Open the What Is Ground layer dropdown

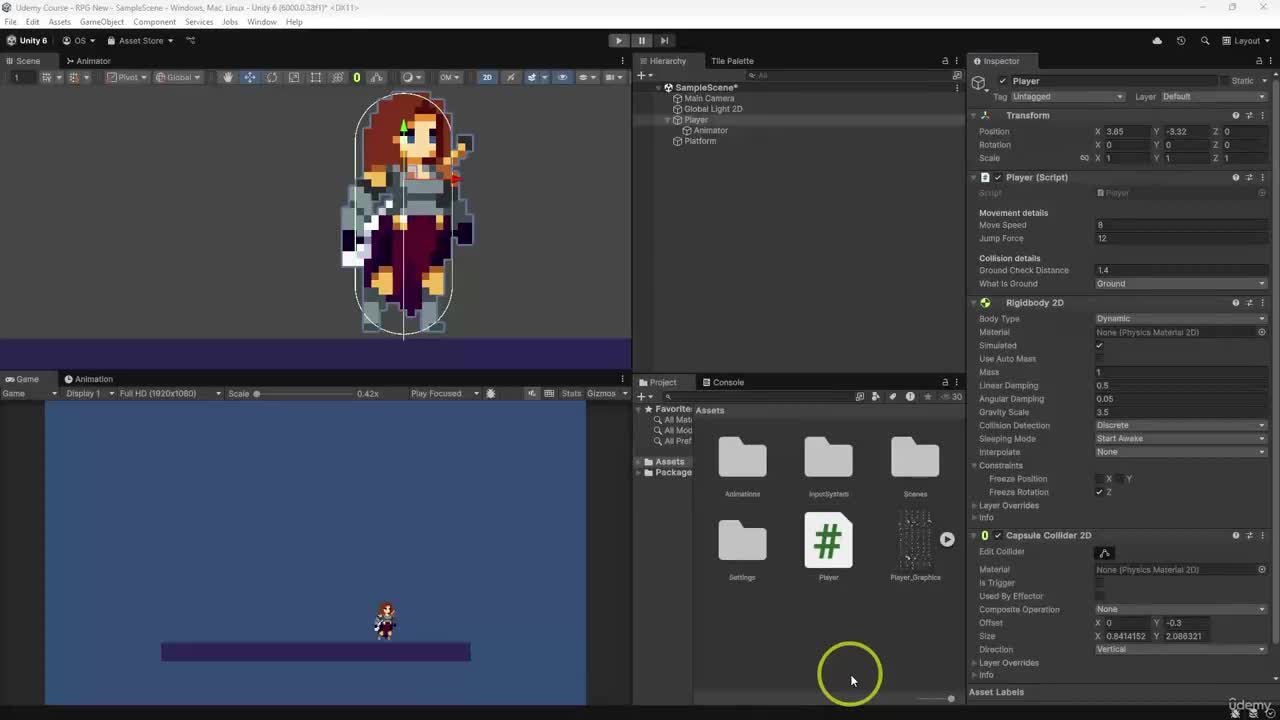coord(1180,284)
